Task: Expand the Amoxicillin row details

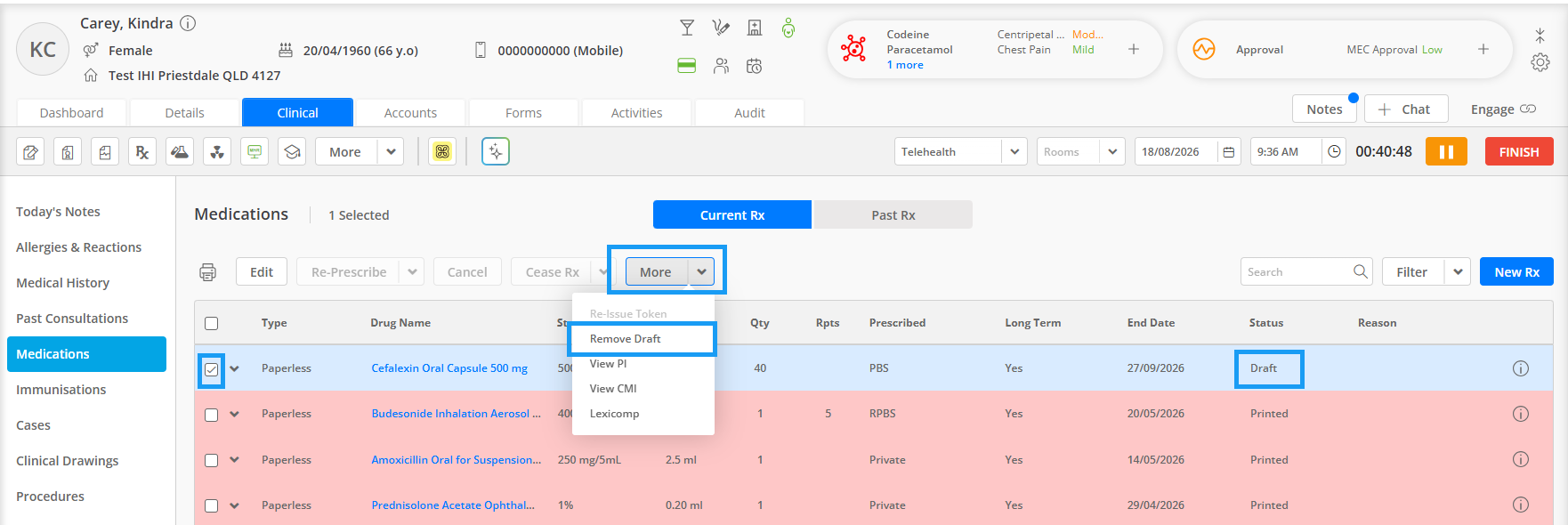Action: pos(235,460)
